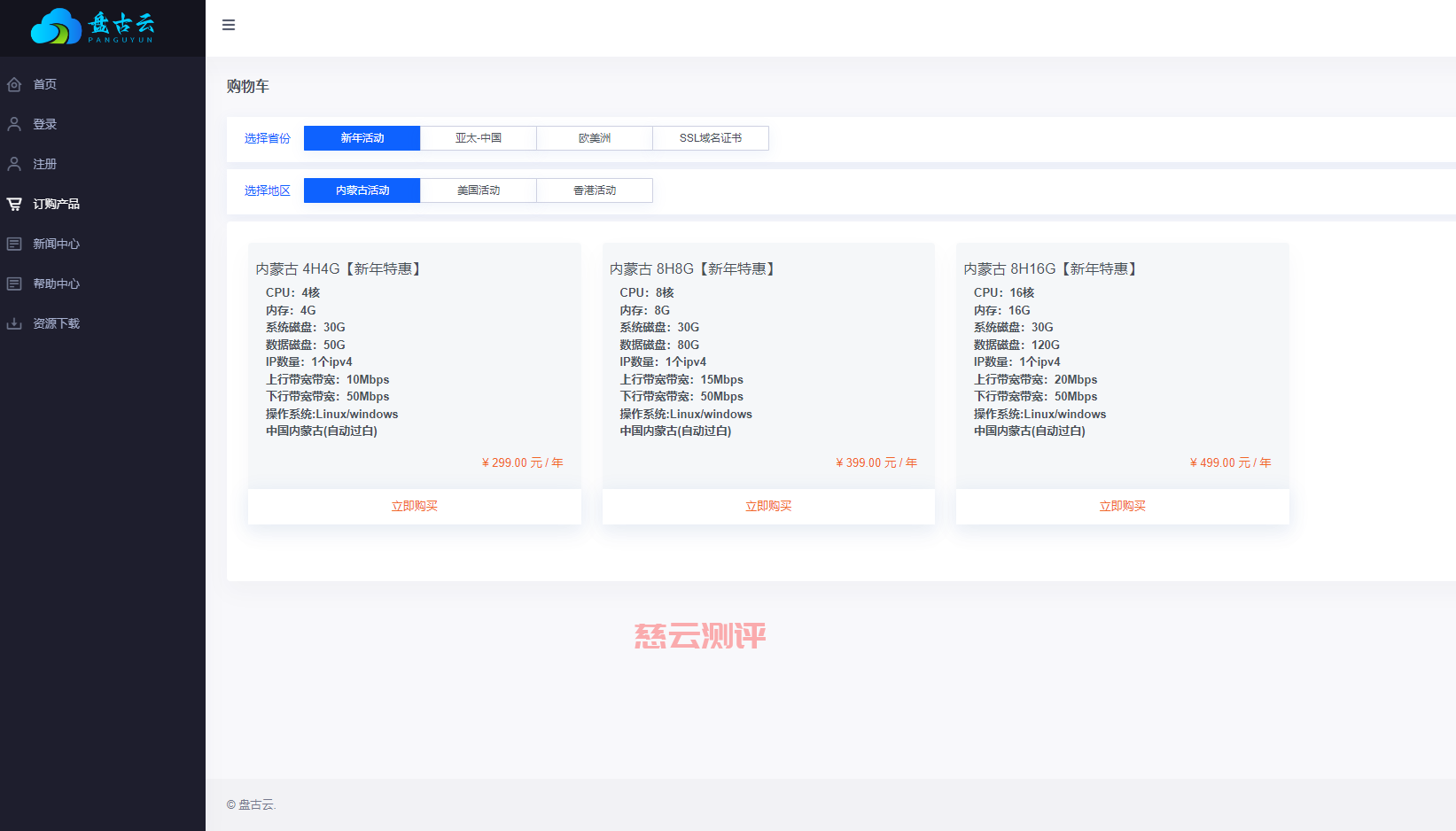
Task: Switch to the 亚太-中国 tab
Action: coord(478,137)
